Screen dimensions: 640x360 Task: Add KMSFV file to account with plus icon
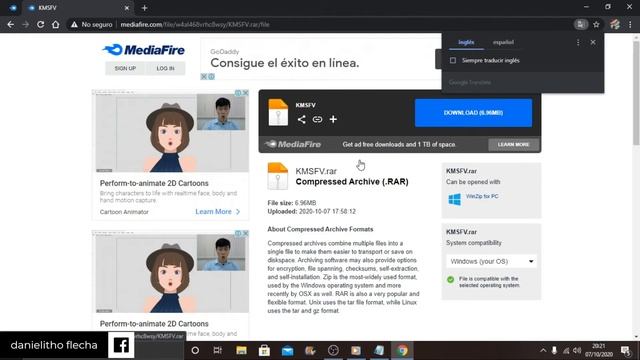click(x=333, y=119)
